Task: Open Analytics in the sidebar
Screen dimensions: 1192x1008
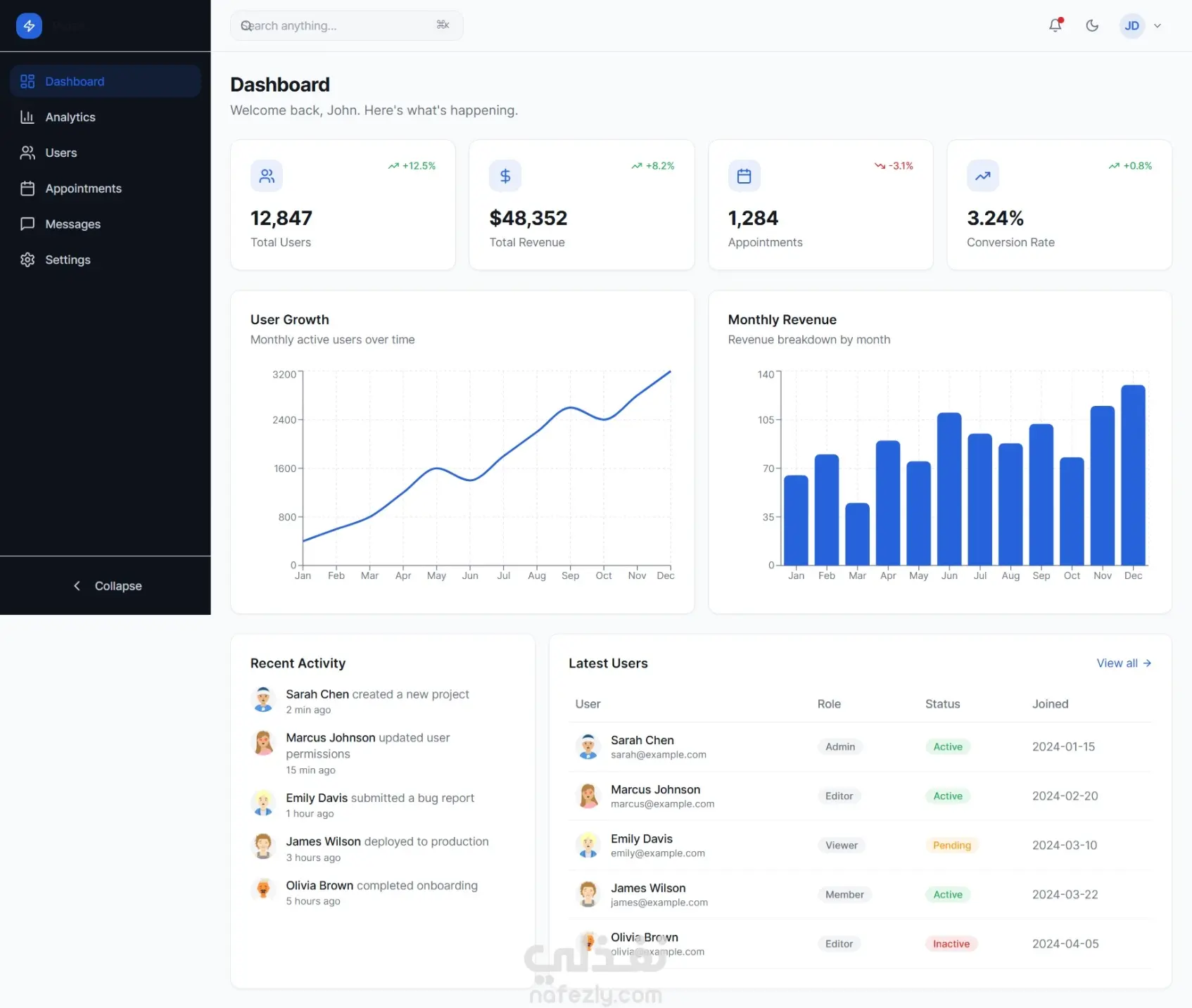Action: (106, 117)
